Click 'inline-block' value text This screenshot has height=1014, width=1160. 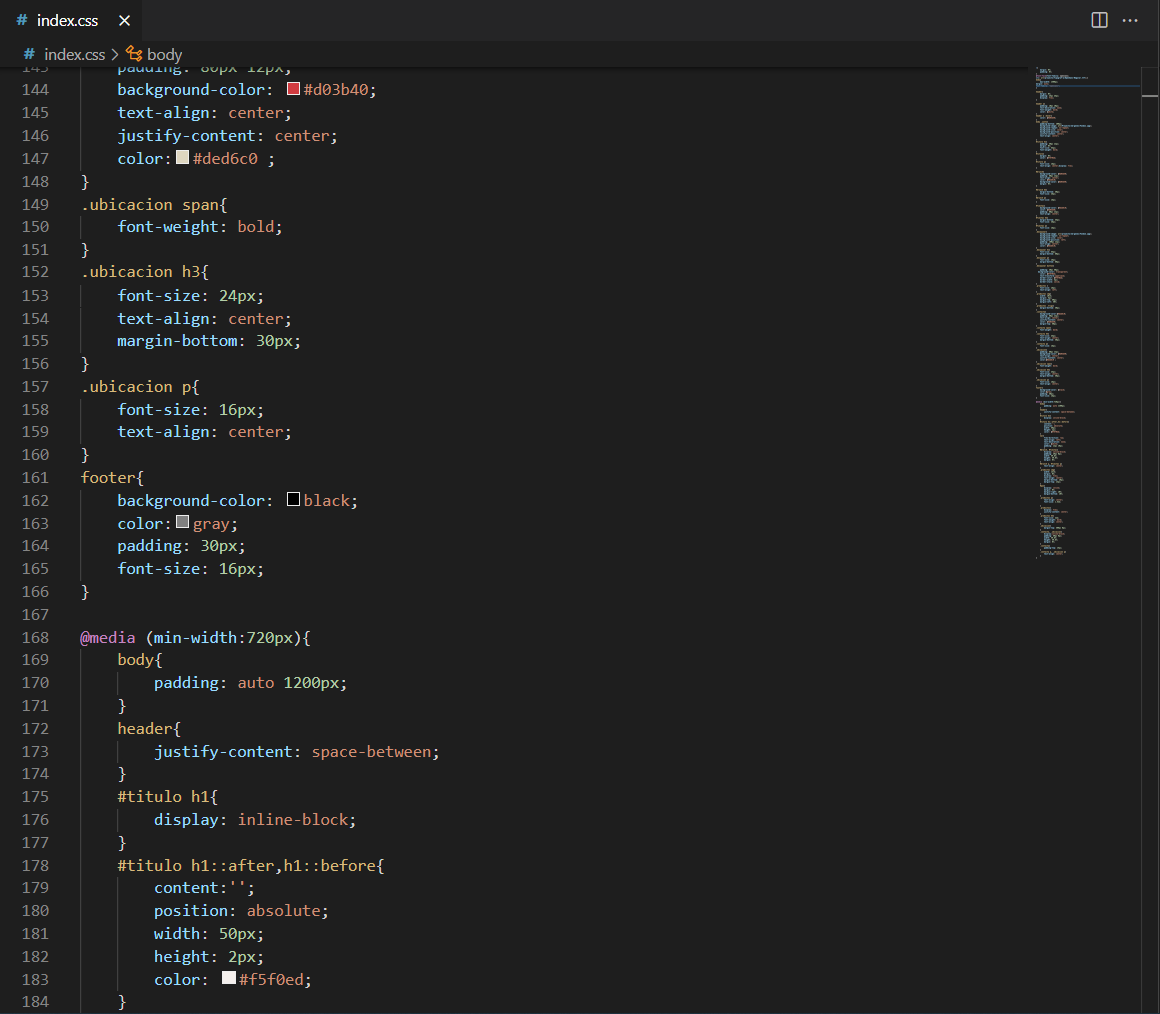coord(293,819)
